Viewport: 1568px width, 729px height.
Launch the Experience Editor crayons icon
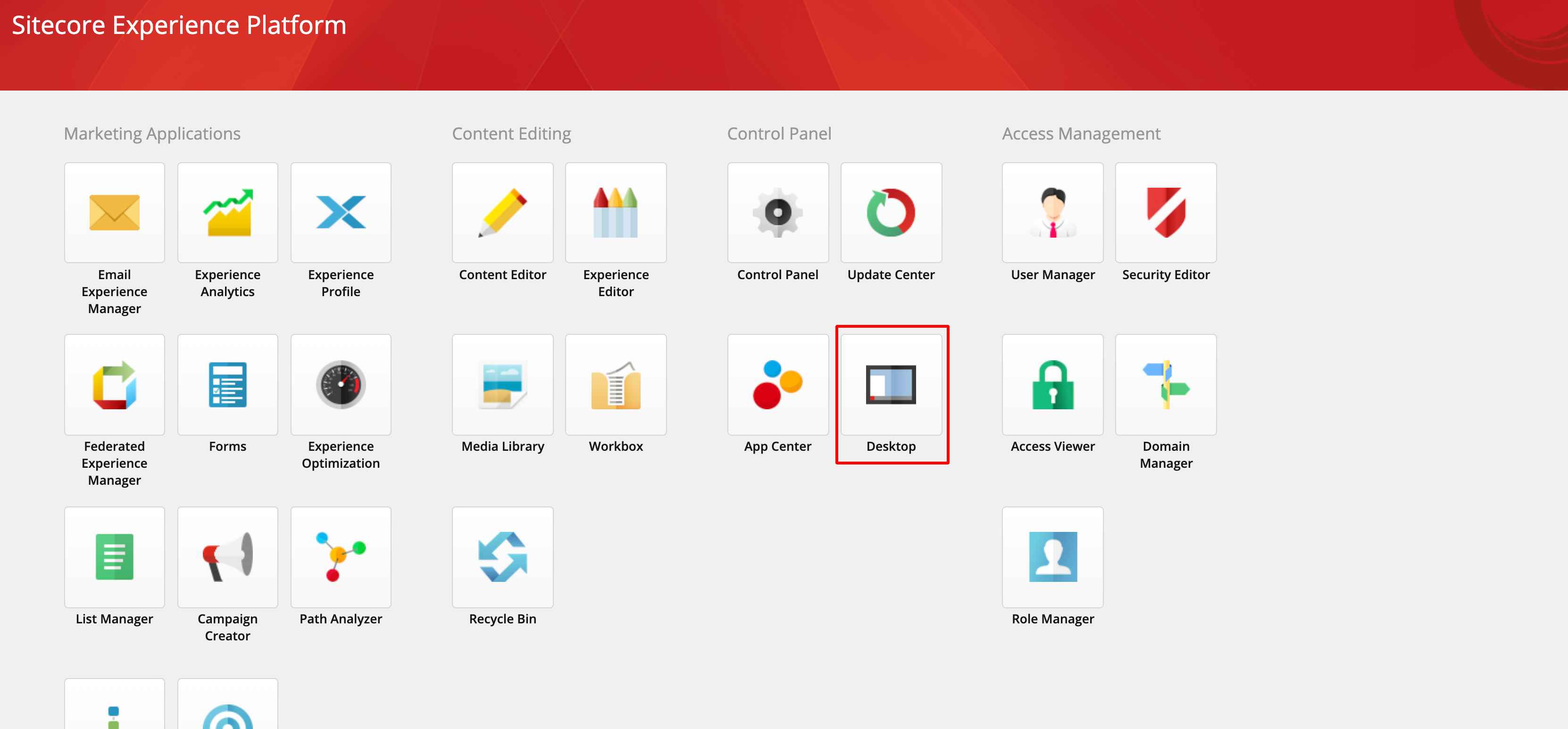pyautogui.click(x=616, y=212)
